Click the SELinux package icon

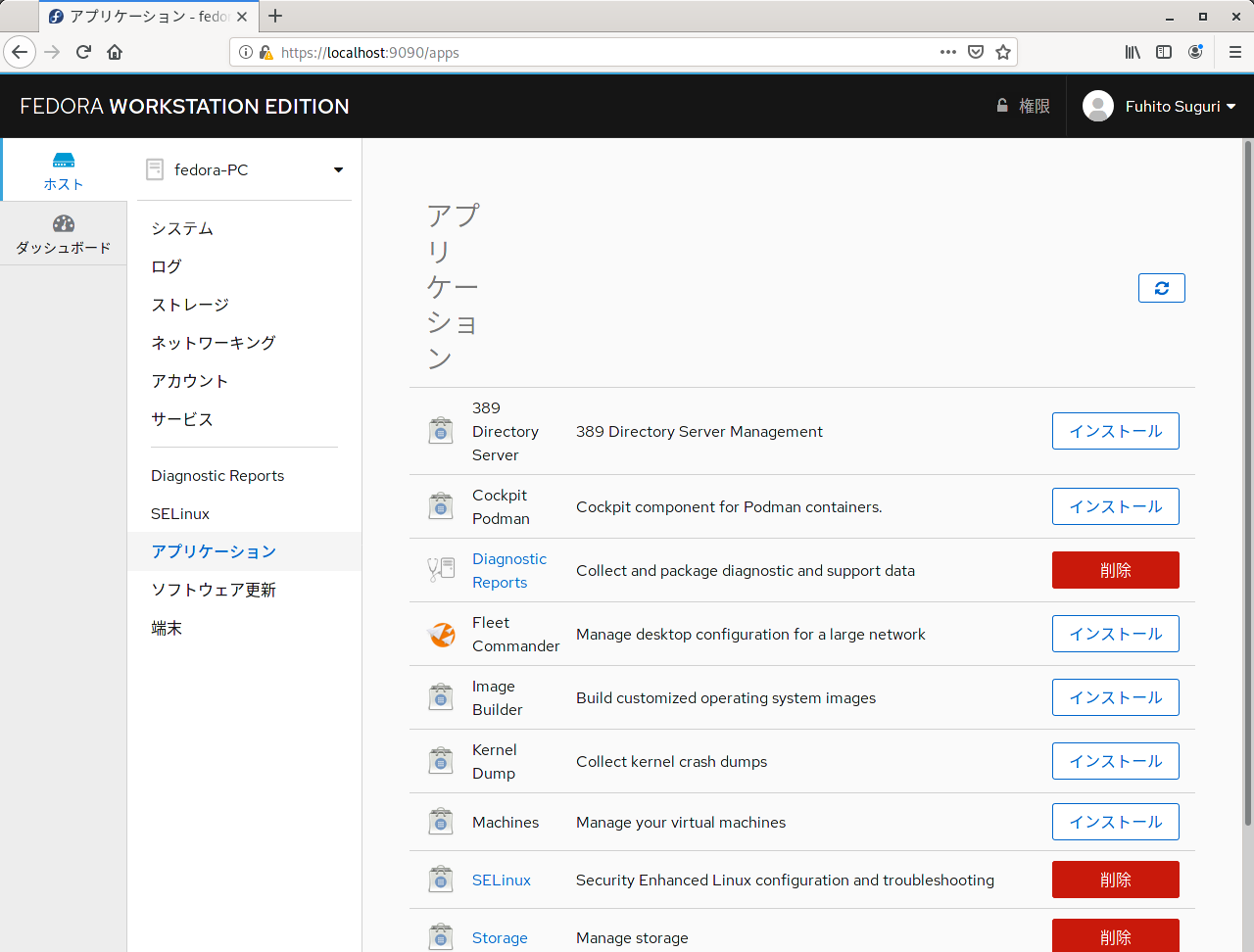click(441, 880)
